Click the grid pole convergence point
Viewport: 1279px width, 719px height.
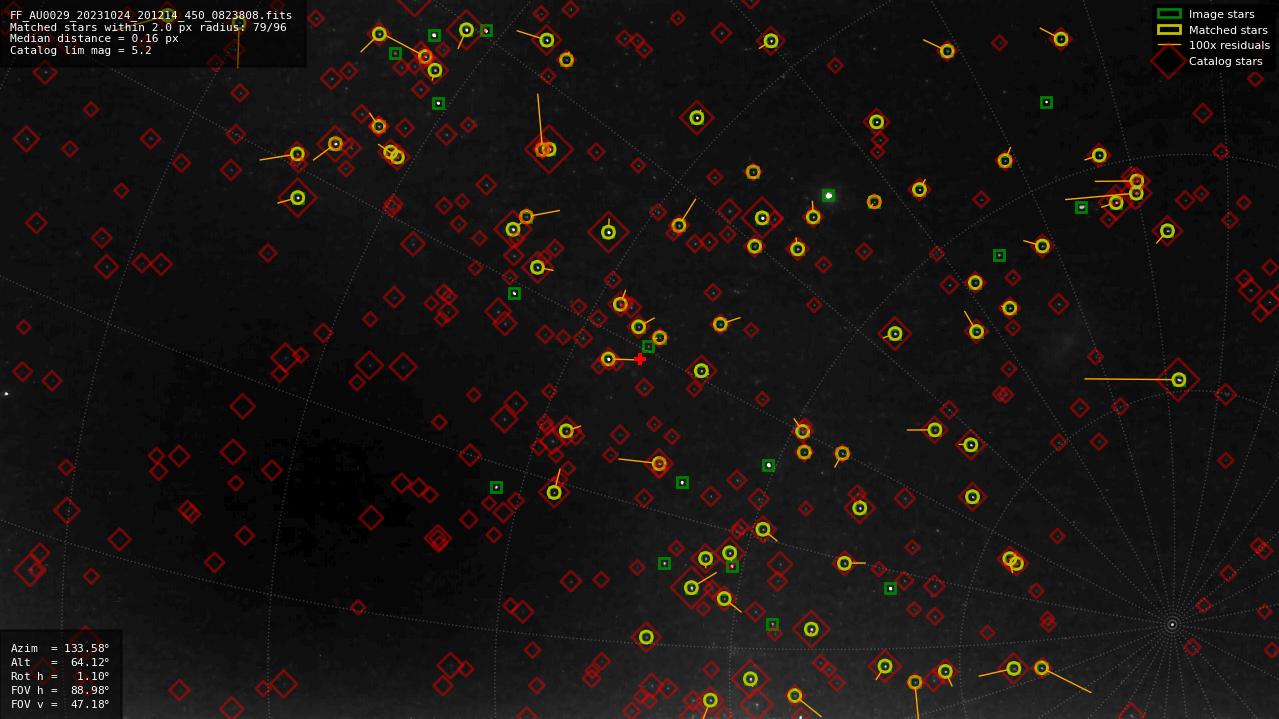pos(1172,624)
